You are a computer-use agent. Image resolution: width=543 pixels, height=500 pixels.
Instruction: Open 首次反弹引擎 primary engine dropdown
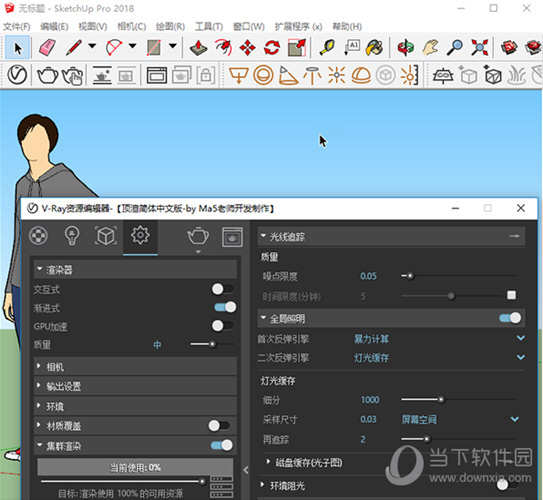coord(439,339)
